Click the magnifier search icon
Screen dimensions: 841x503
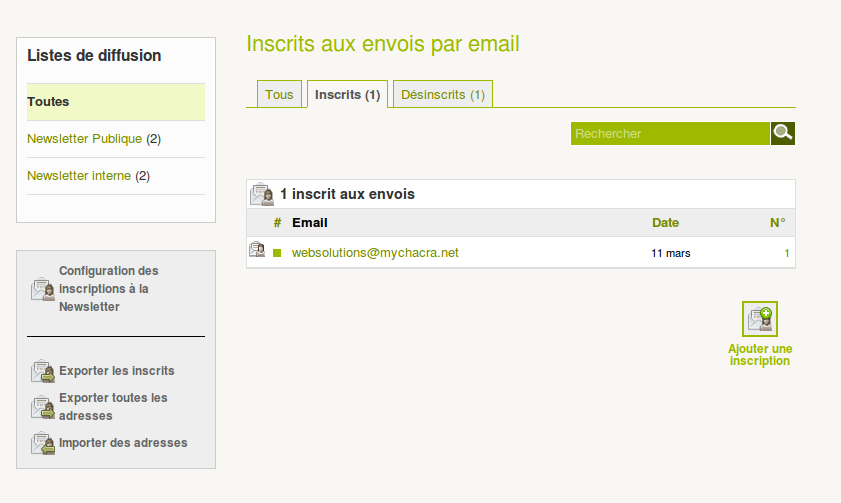tap(782, 133)
